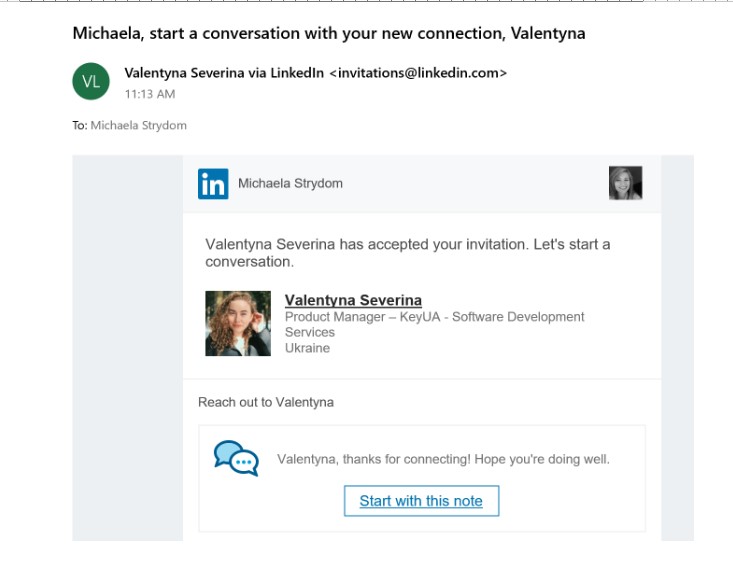Open the Valentyna Severina profile name link
The image size is (733, 579).
click(353, 300)
